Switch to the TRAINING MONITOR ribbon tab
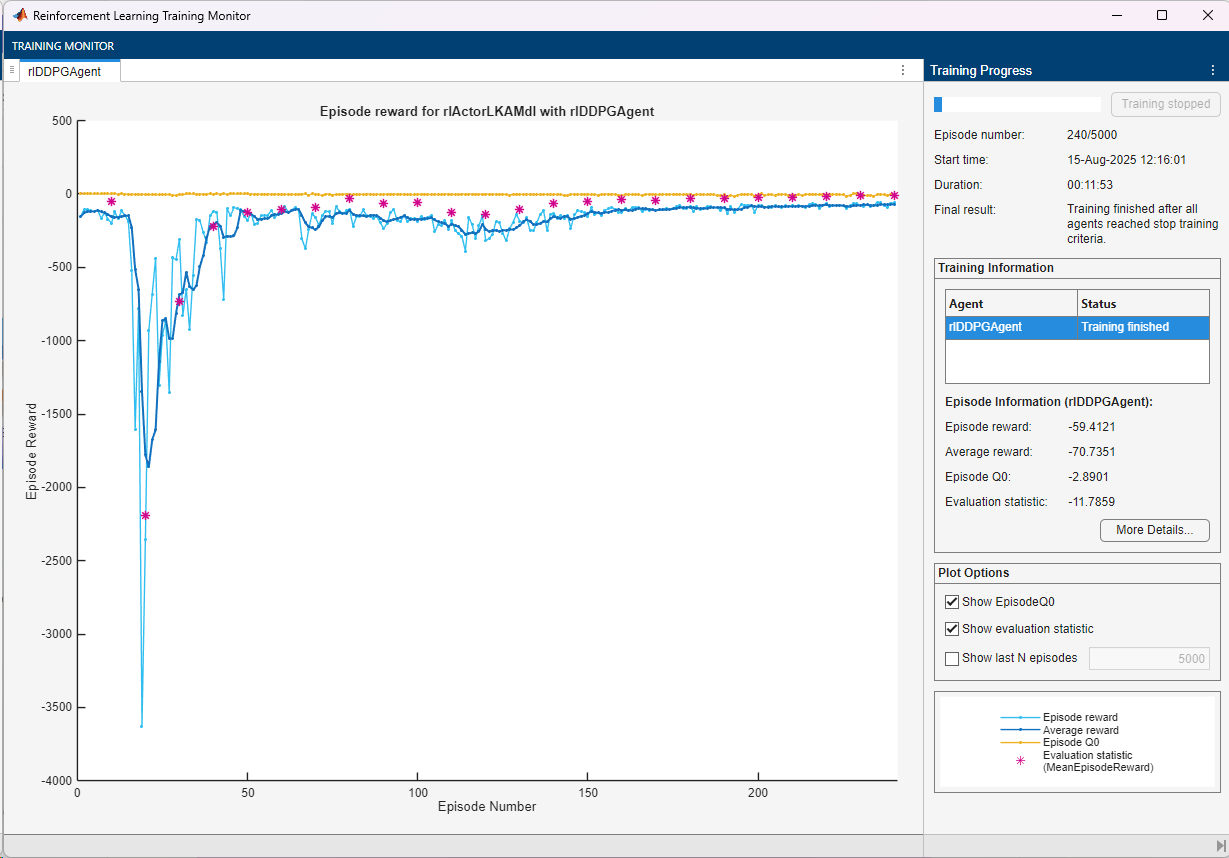The height and width of the screenshot is (858, 1229). [63, 46]
